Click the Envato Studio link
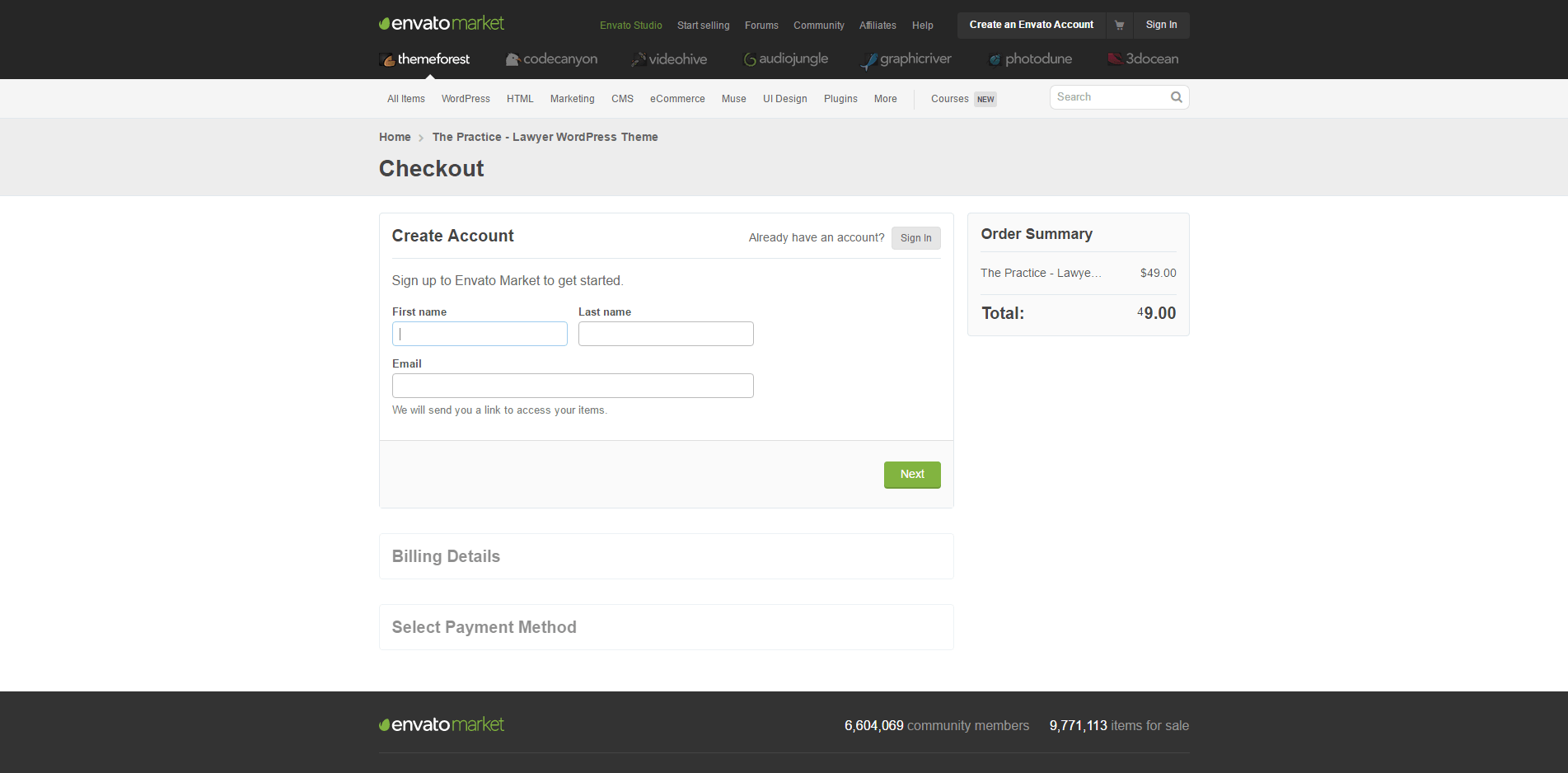Image resolution: width=1568 pixels, height=773 pixels. pos(631,26)
